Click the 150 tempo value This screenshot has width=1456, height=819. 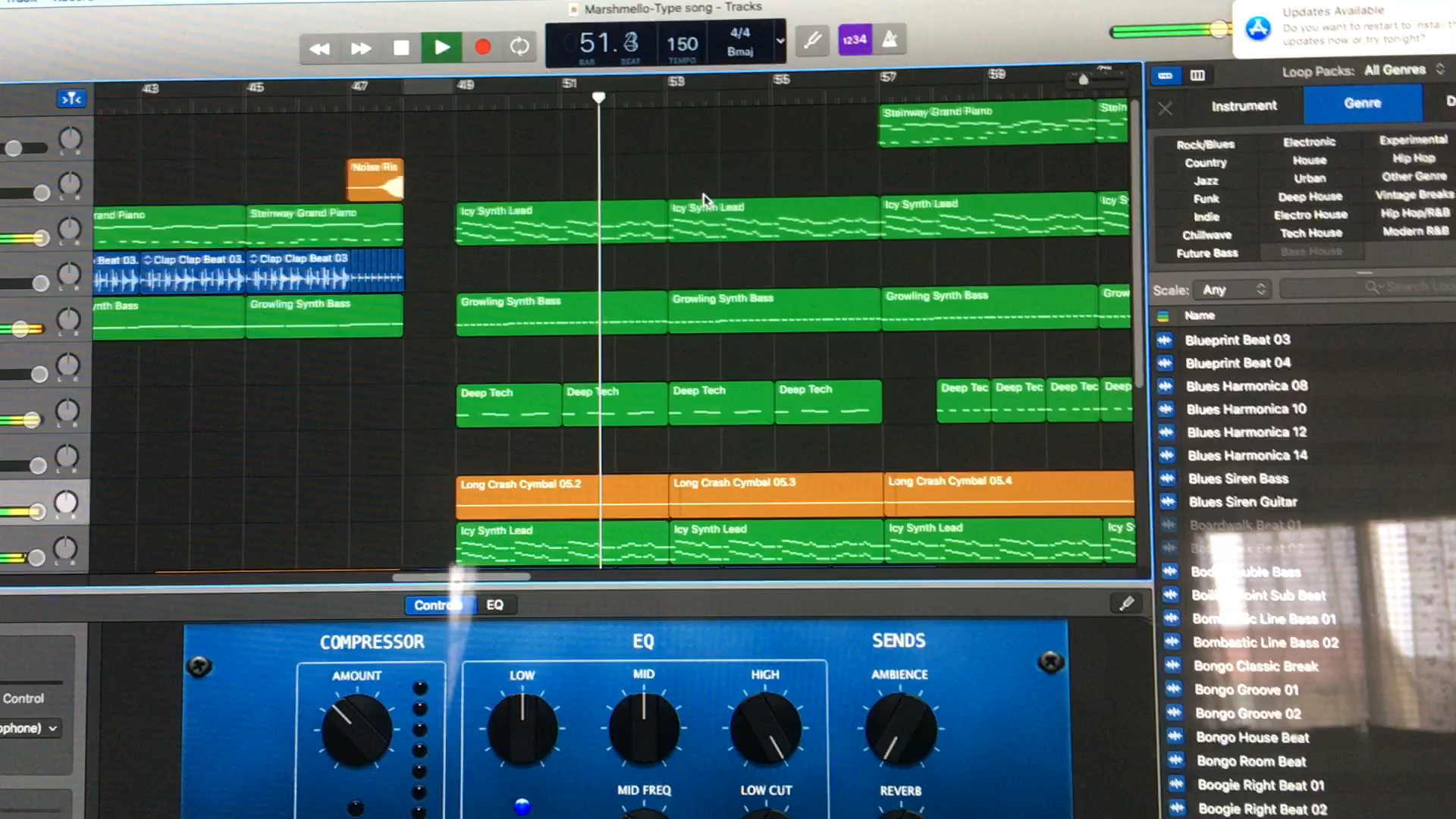pyautogui.click(x=682, y=44)
